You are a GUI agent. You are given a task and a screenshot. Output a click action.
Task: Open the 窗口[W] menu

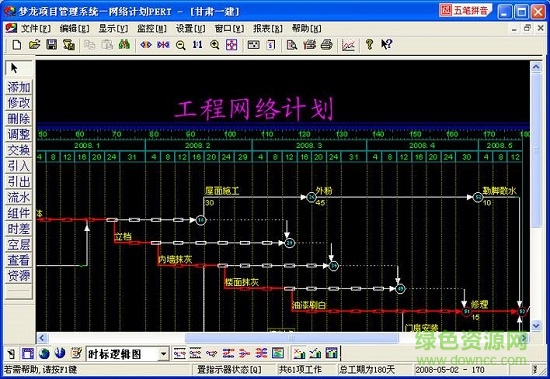(x=229, y=28)
